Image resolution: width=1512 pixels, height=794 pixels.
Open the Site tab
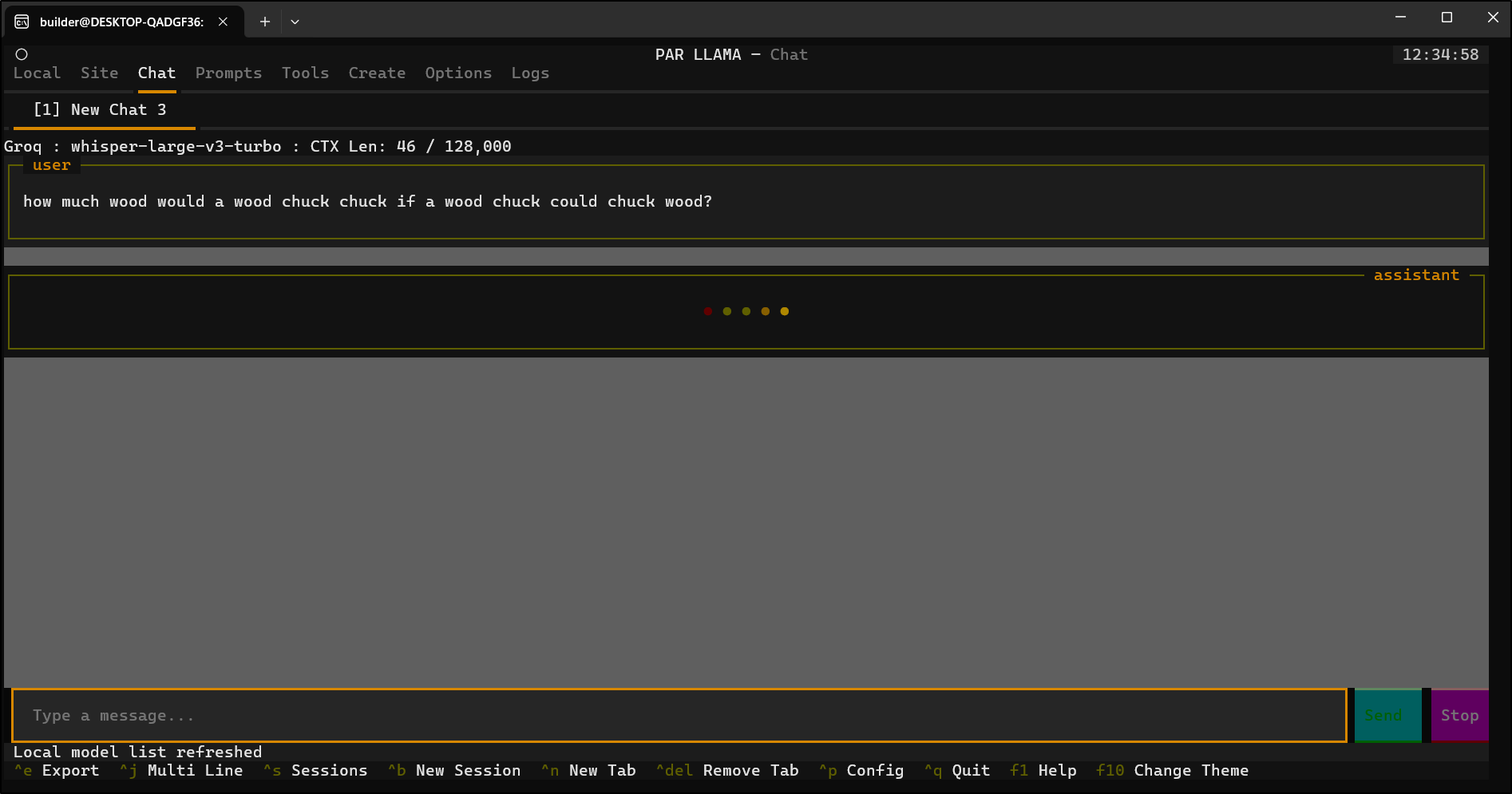pyautogui.click(x=99, y=73)
